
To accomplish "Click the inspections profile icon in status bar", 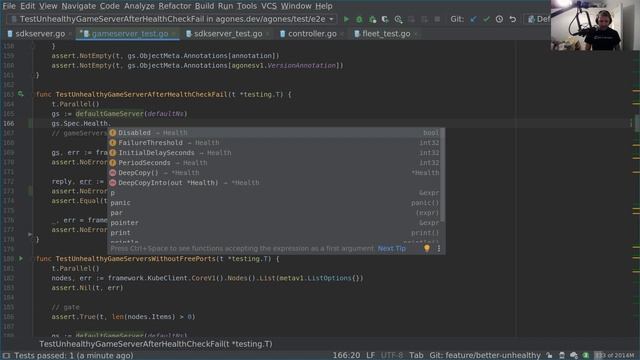I will tap(562, 356).
